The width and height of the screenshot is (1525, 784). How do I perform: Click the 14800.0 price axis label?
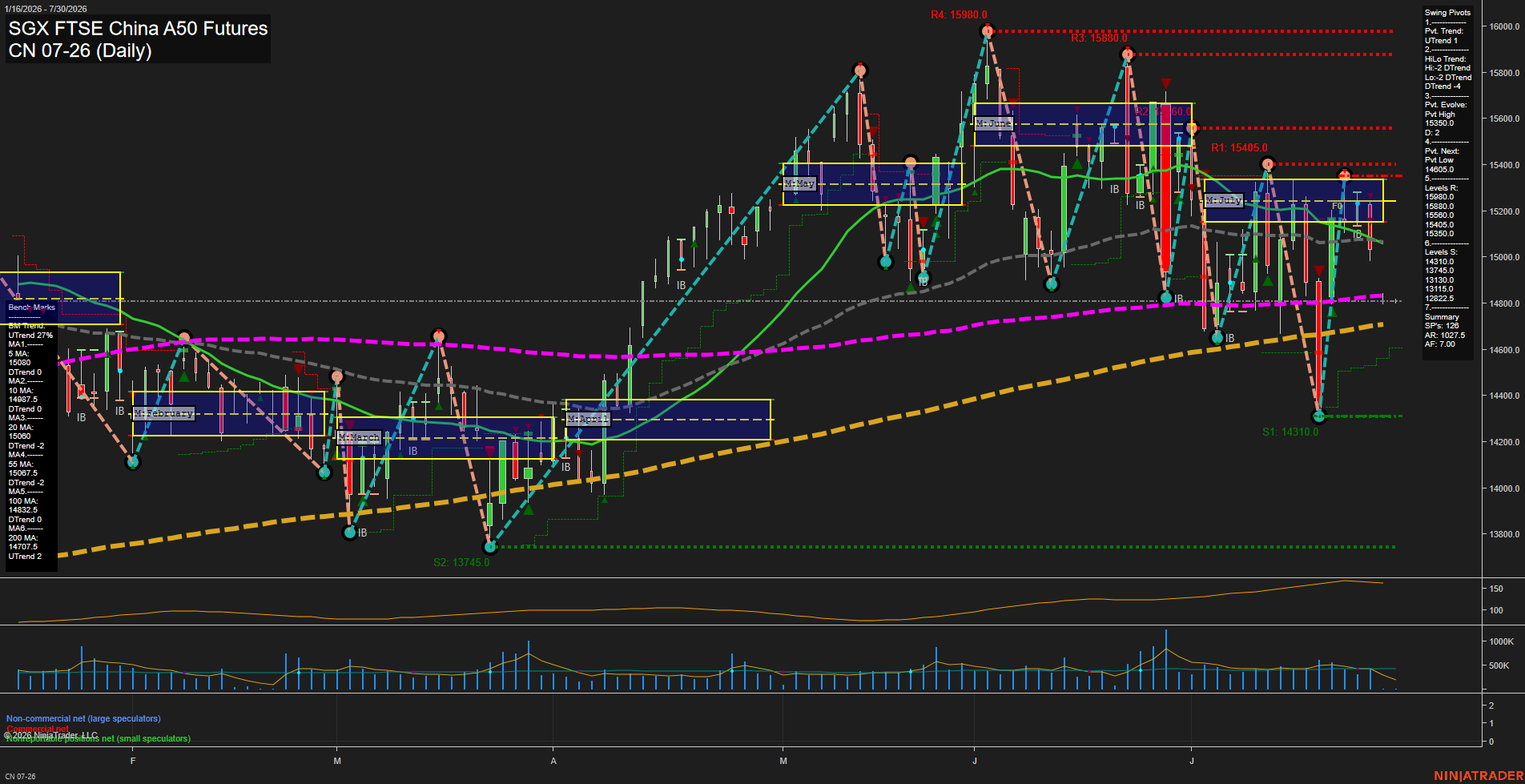[1504, 304]
